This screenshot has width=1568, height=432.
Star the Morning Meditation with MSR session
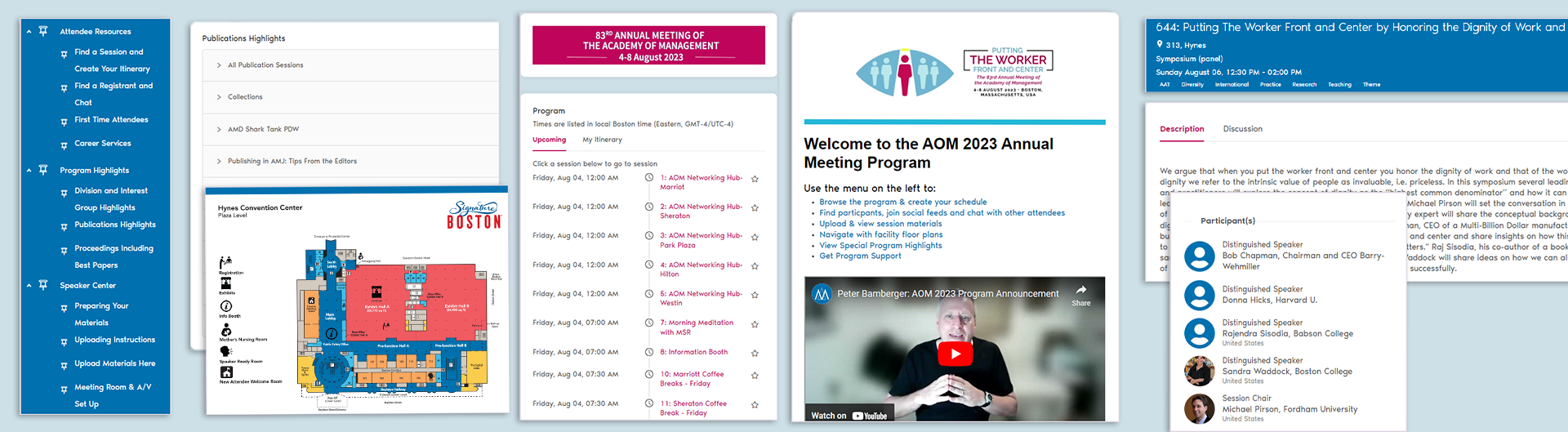pos(755,324)
